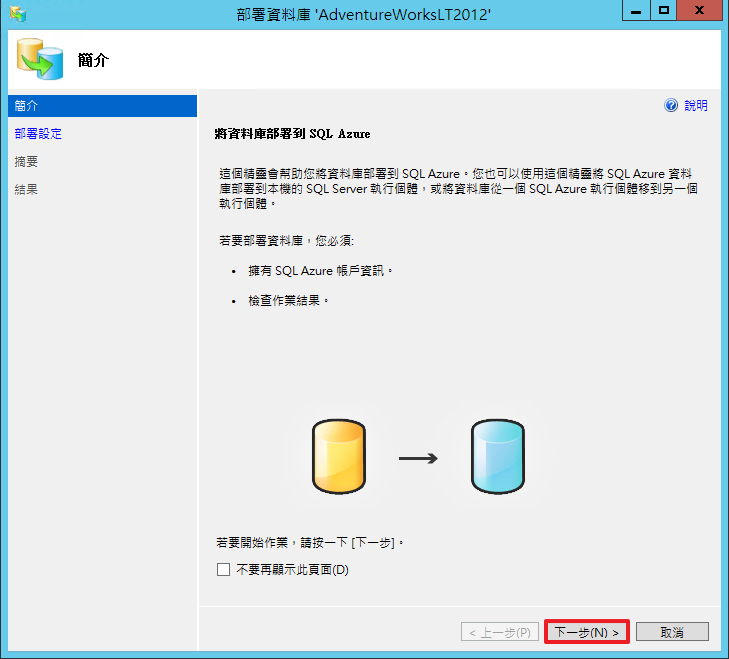Click the bullet text 檢查作業結果

coord(288,301)
